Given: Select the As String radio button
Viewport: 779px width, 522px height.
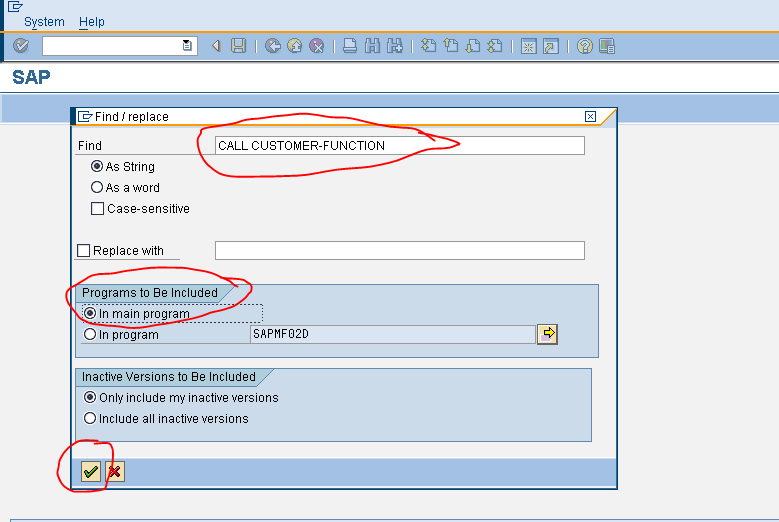Looking at the screenshot, I should click(97, 166).
